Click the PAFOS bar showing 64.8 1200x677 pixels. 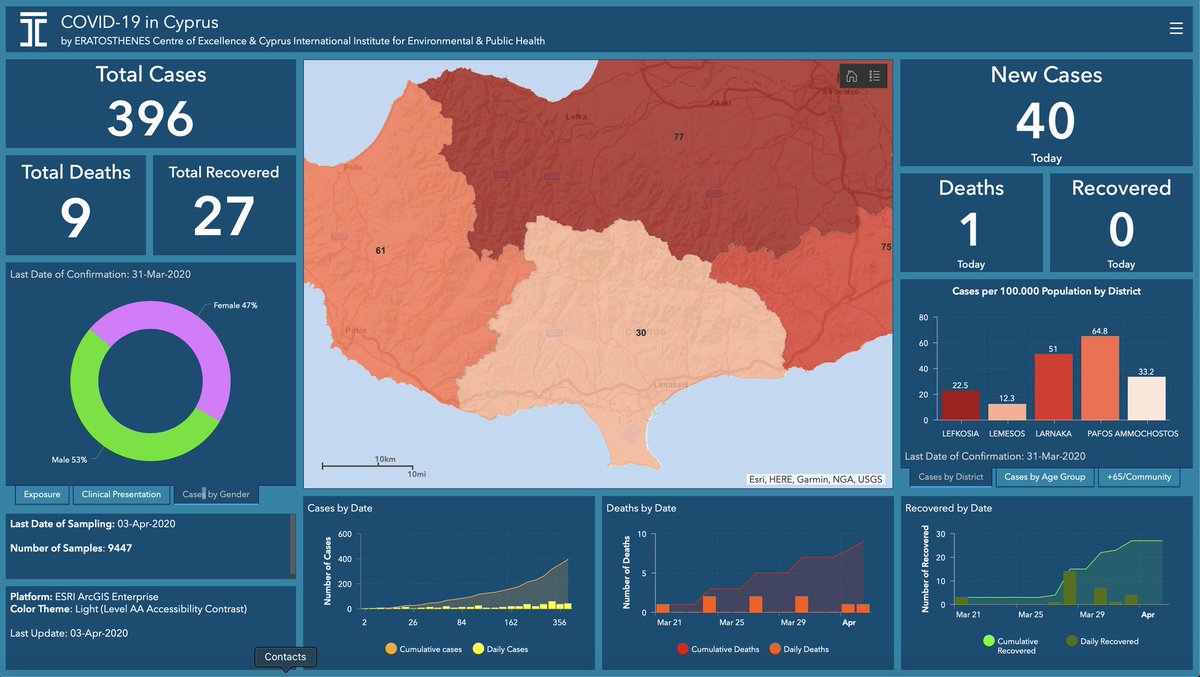pos(1100,377)
